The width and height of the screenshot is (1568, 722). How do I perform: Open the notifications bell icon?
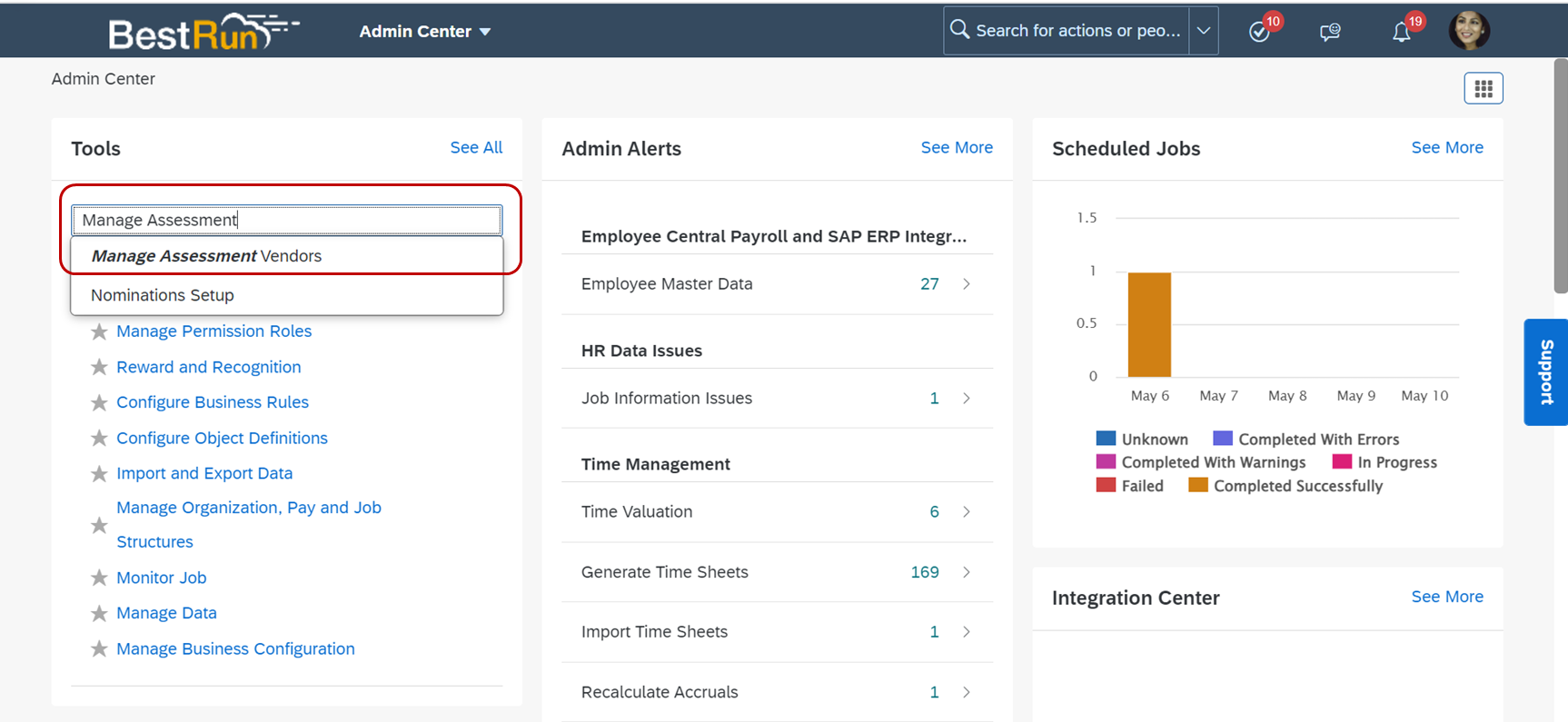tap(1402, 32)
